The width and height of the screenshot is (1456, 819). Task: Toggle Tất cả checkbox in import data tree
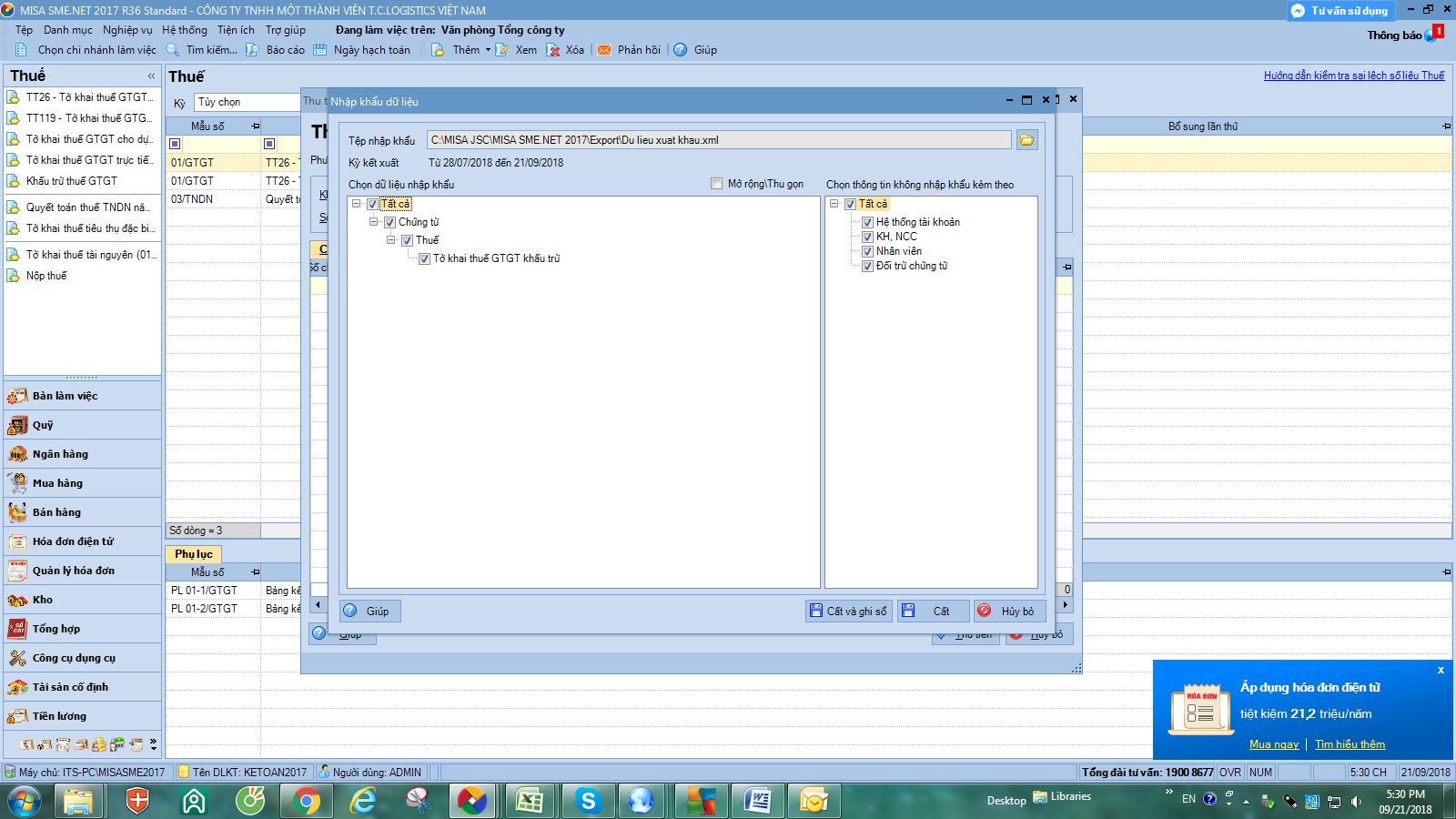click(372, 204)
